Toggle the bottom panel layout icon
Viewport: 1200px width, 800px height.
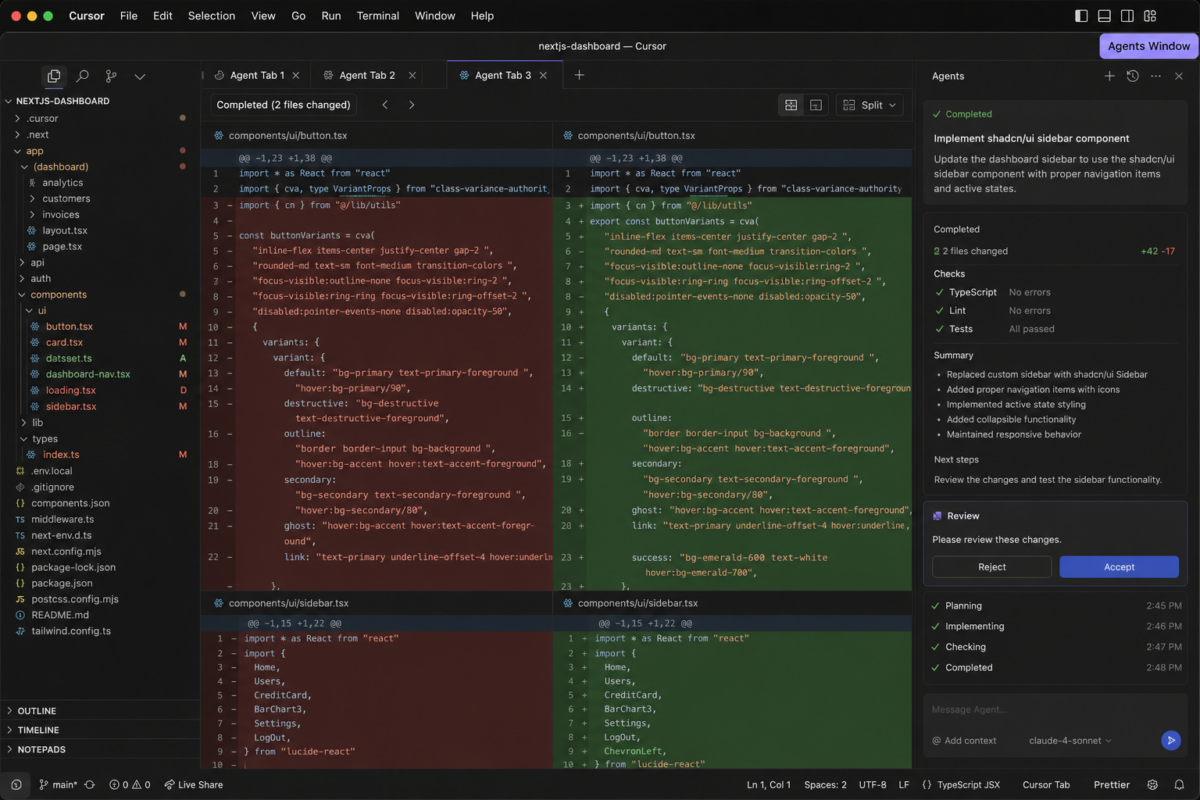pos(1104,16)
